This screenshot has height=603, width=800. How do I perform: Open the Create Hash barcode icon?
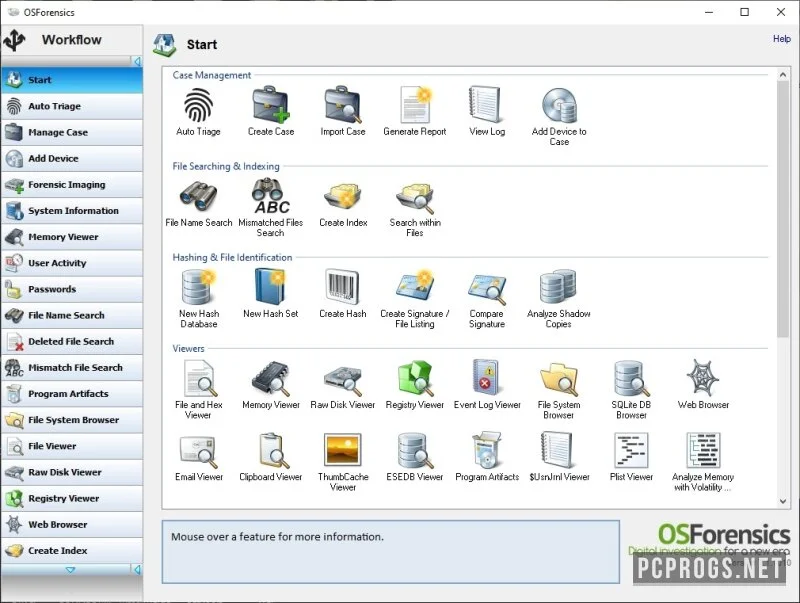[x=342, y=286]
